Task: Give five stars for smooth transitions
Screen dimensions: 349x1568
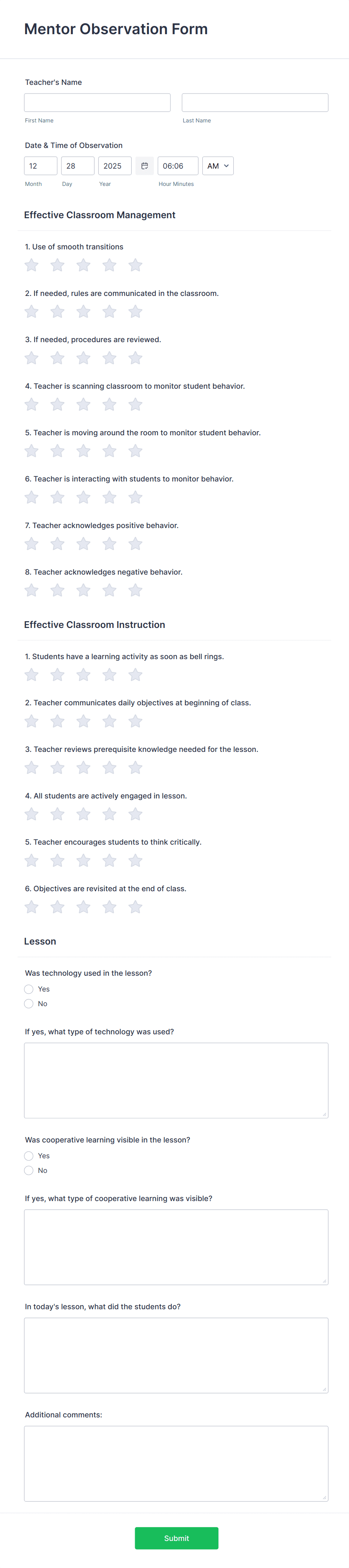Action: (x=135, y=265)
